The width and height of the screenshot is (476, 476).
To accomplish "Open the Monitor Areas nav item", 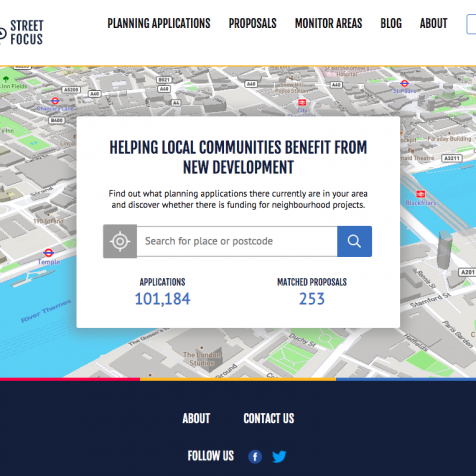I will pyautogui.click(x=328, y=23).
